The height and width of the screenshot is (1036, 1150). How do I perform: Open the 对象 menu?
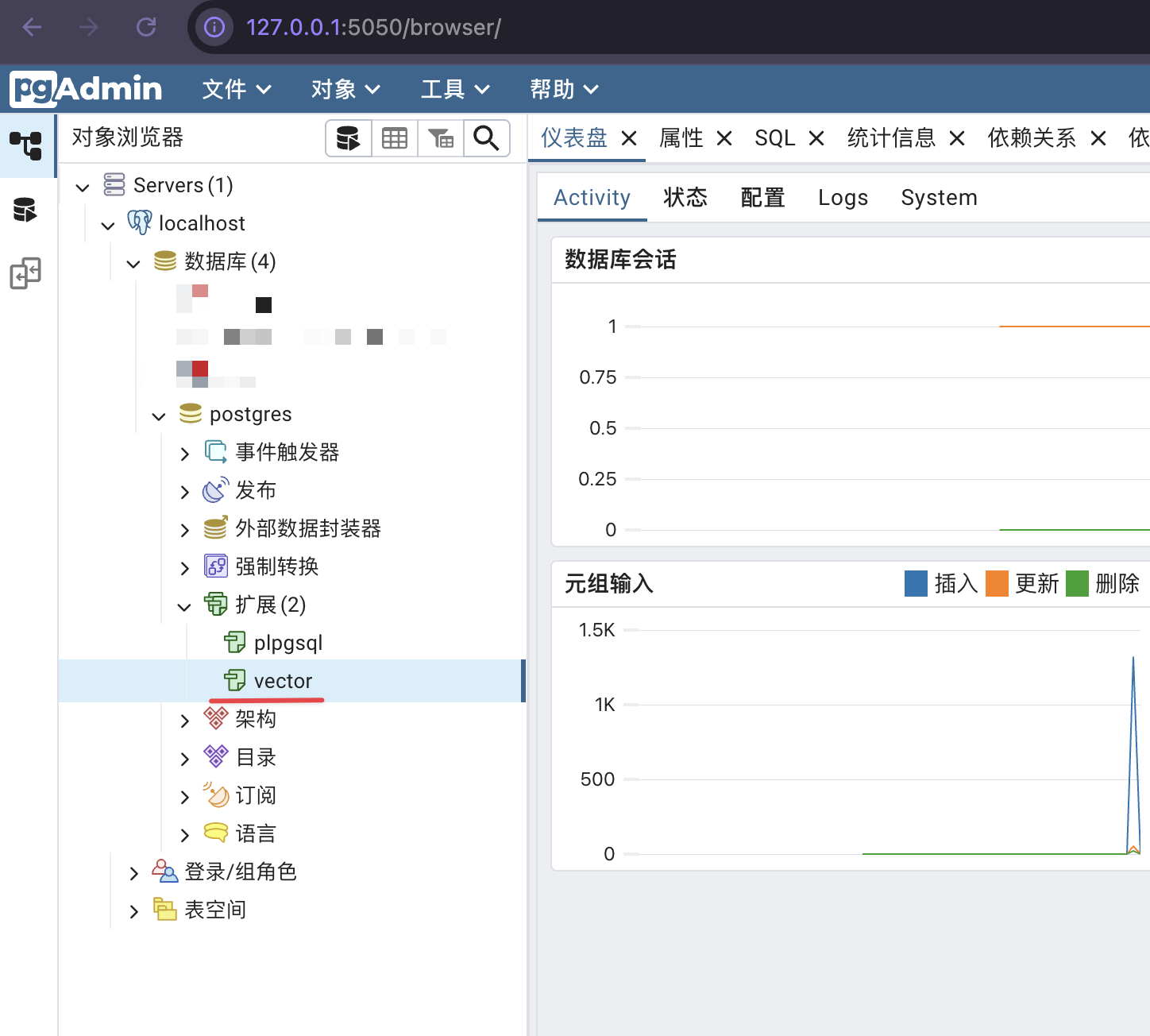click(x=345, y=89)
